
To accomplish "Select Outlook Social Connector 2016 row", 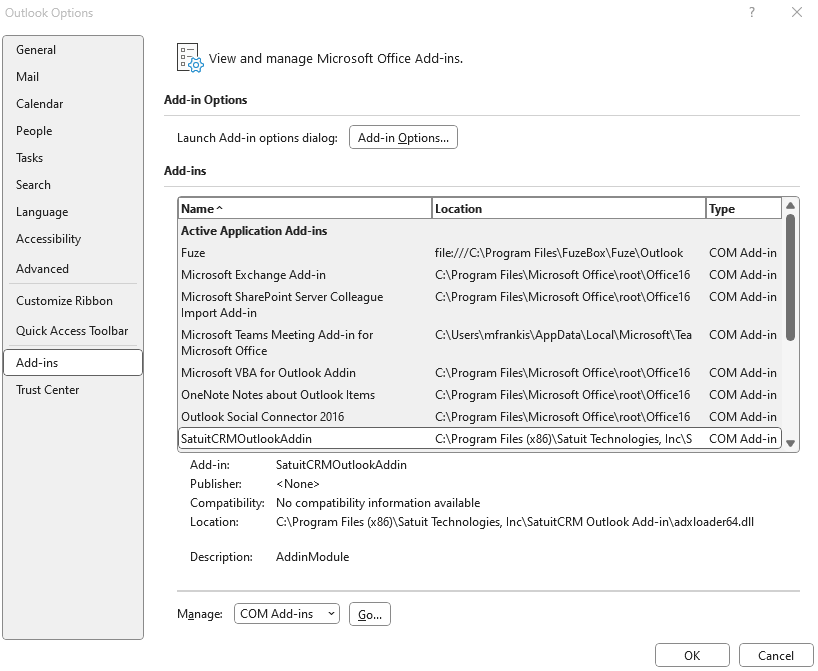I will 480,417.
